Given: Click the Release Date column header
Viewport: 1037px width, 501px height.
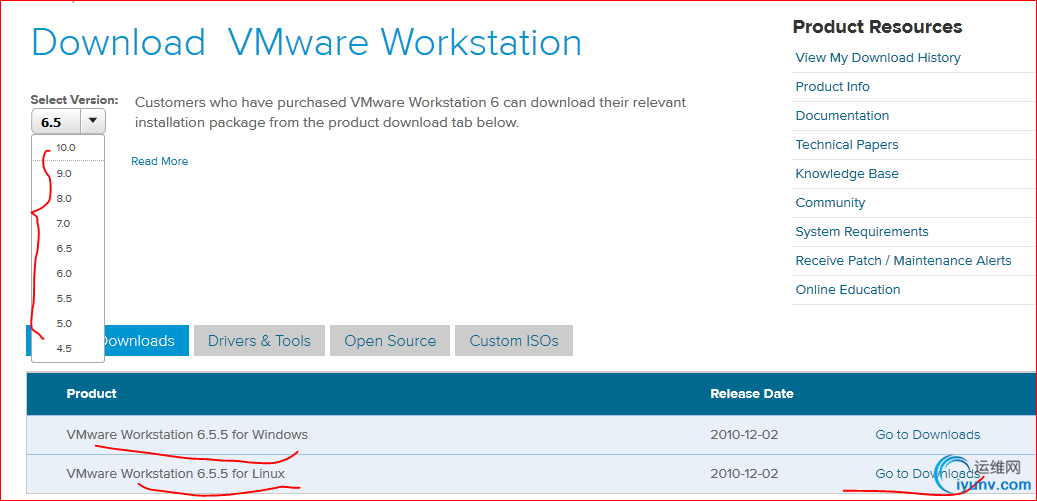Looking at the screenshot, I should pos(752,394).
